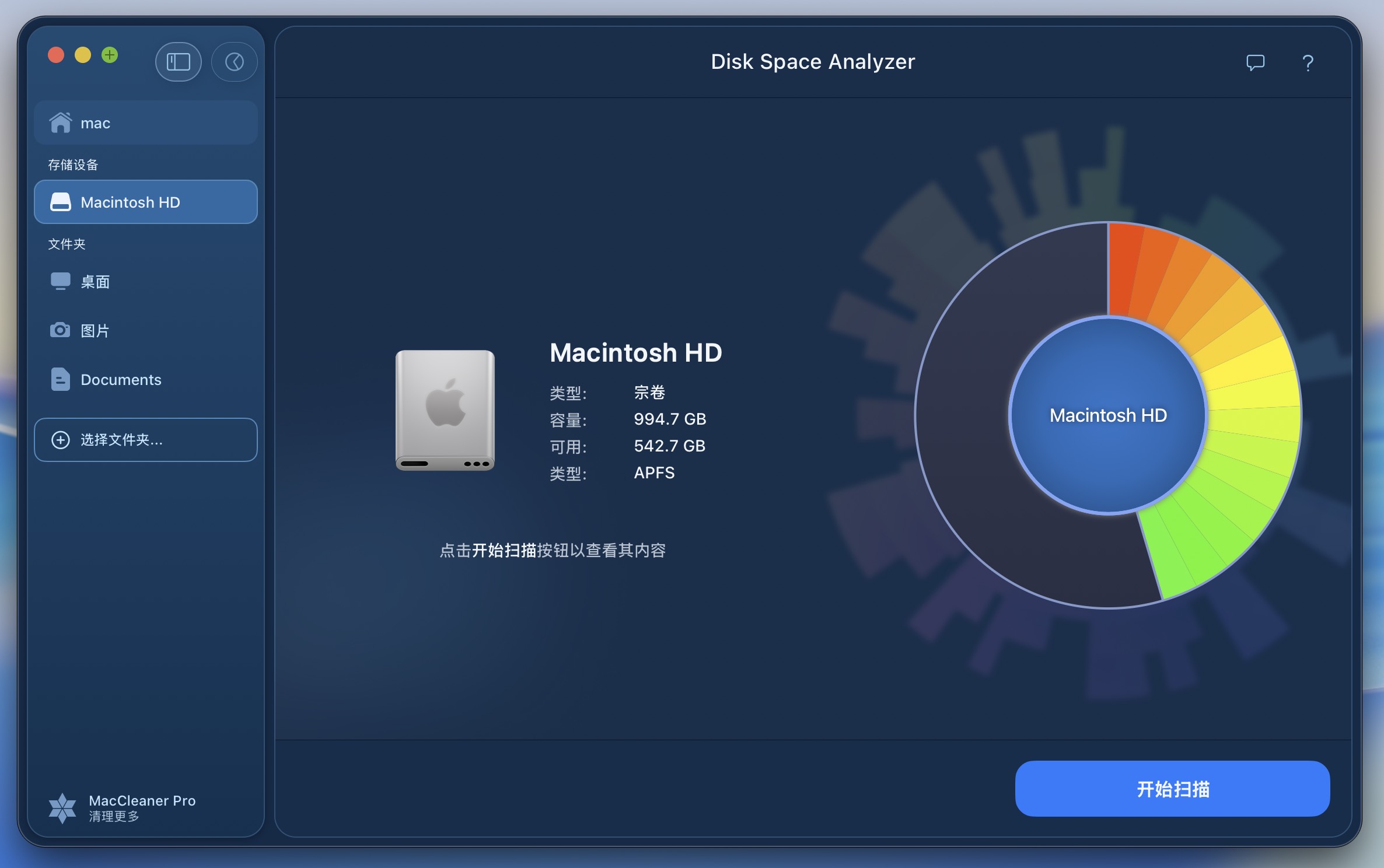1384x868 pixels.
Task: Click the large silver hard drive image
Action: 445,409
